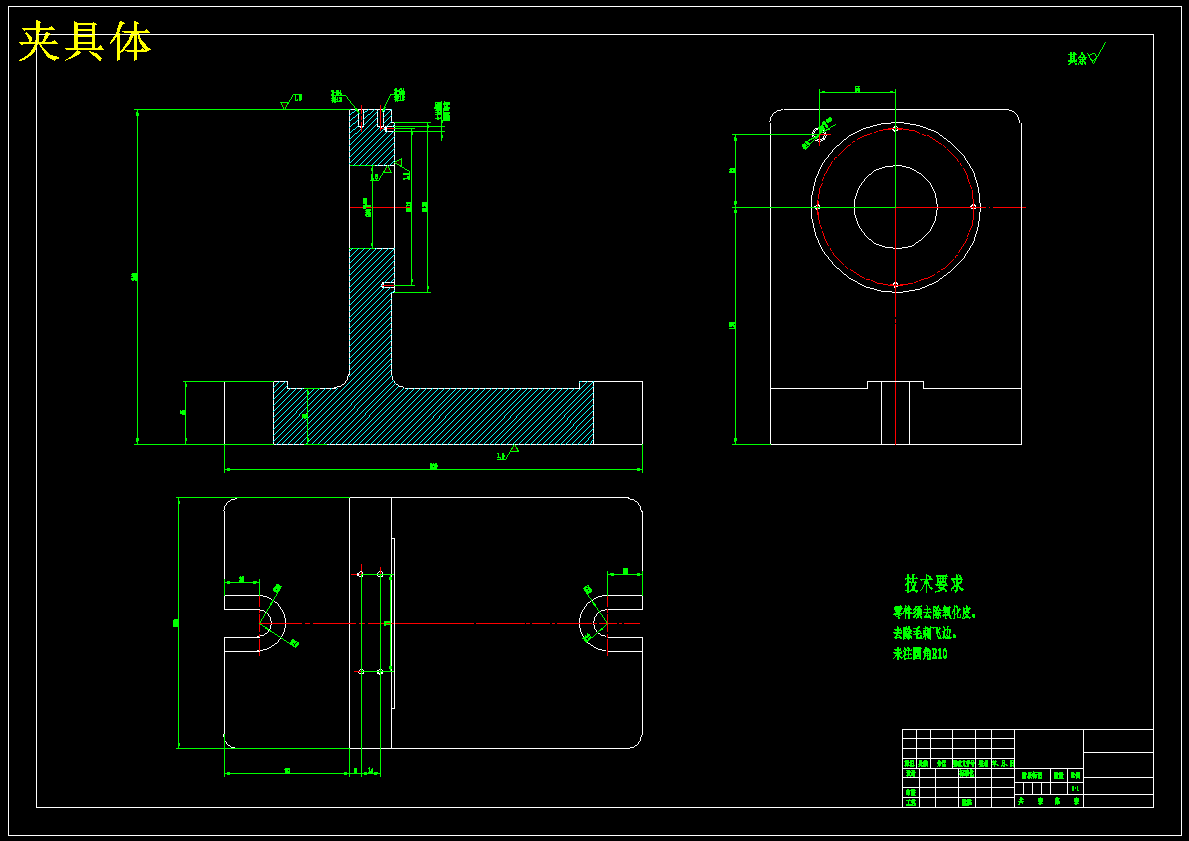1189x841 pixels.
Task: Select the note 未注圆角R10
Action: click(920, 654)
